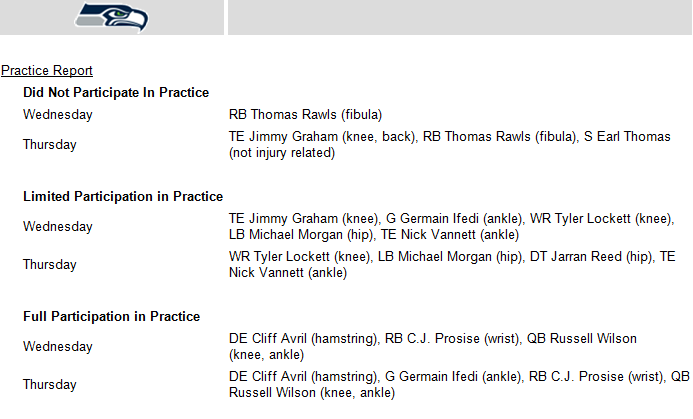693x419 pixels.
Task: Select the Limited Participation in Practice heading
Action: (123, 196)
